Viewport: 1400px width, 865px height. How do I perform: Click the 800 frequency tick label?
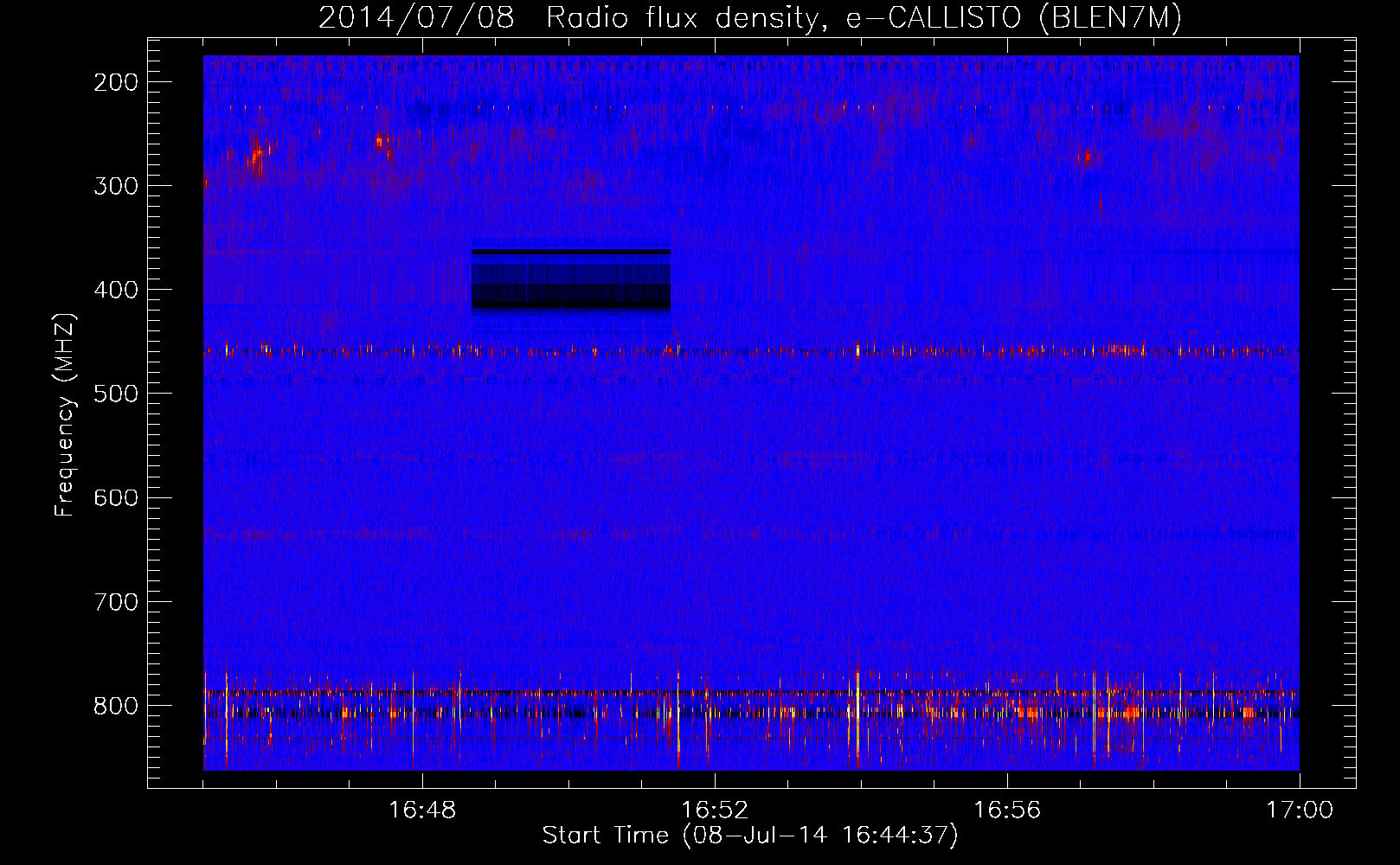115,705
